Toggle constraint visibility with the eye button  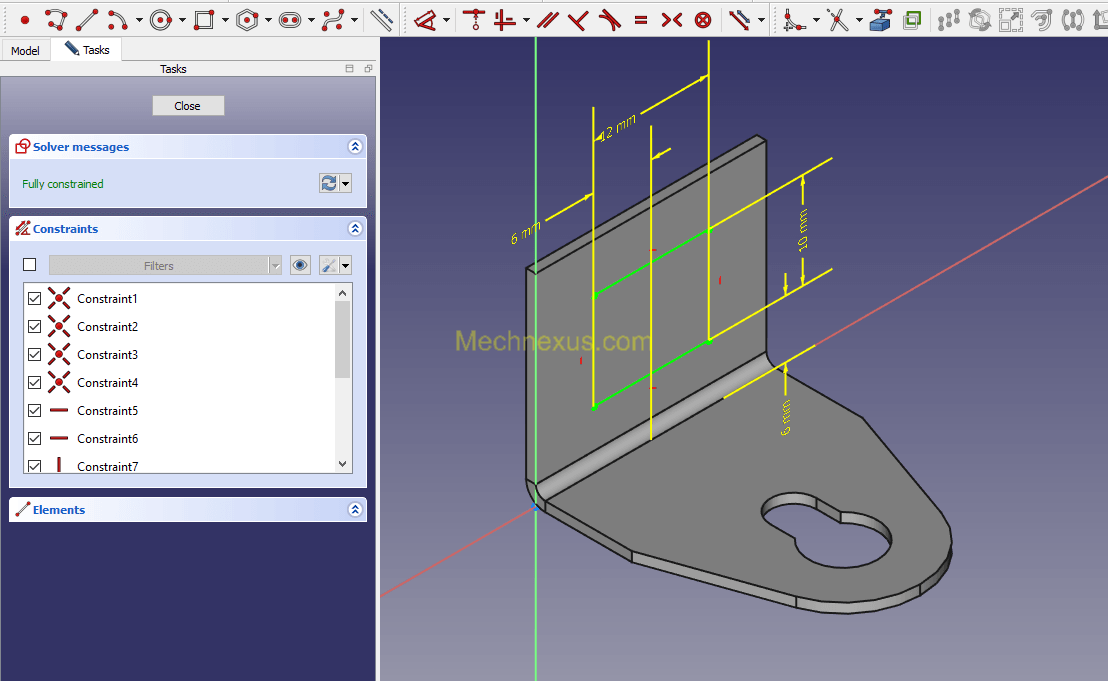point(300,265)
